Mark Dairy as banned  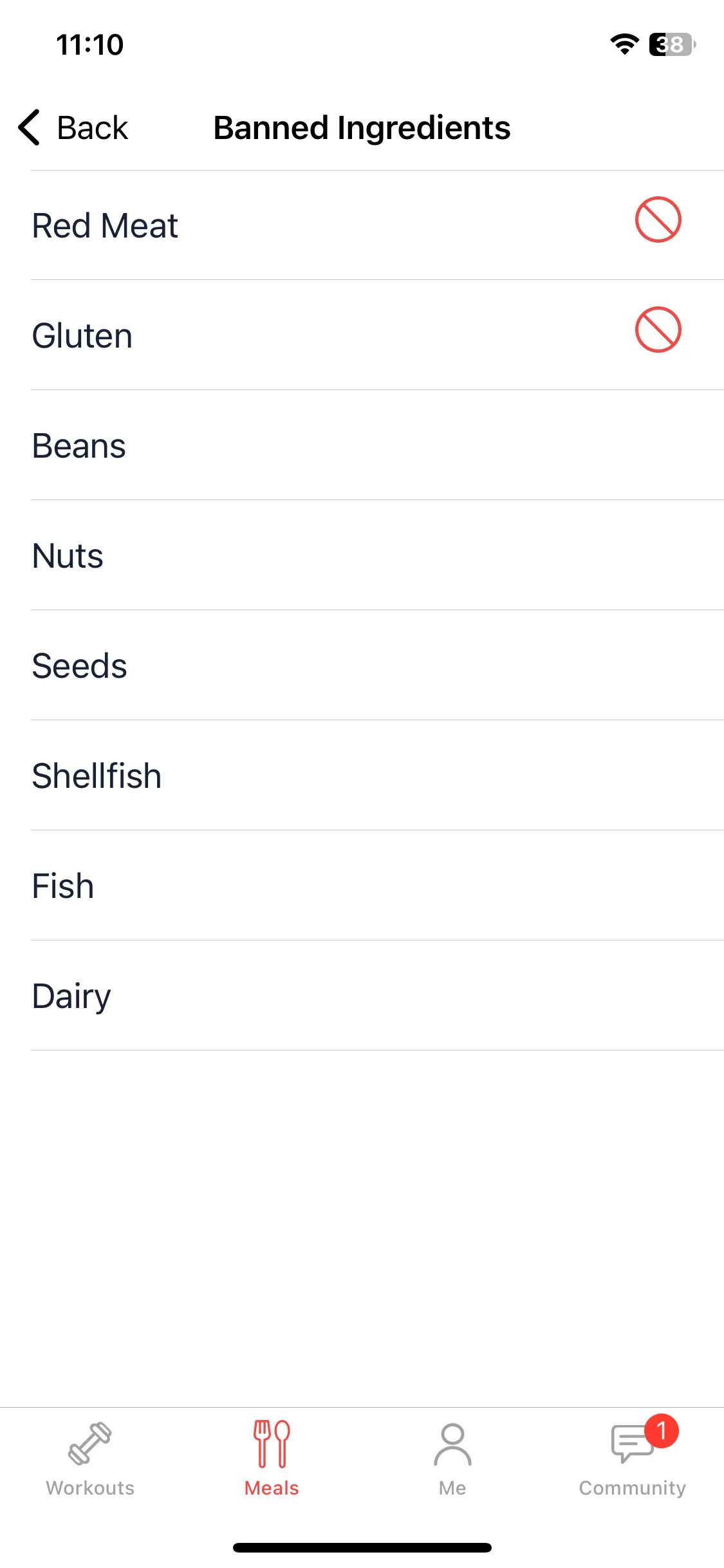click(377, 996)
